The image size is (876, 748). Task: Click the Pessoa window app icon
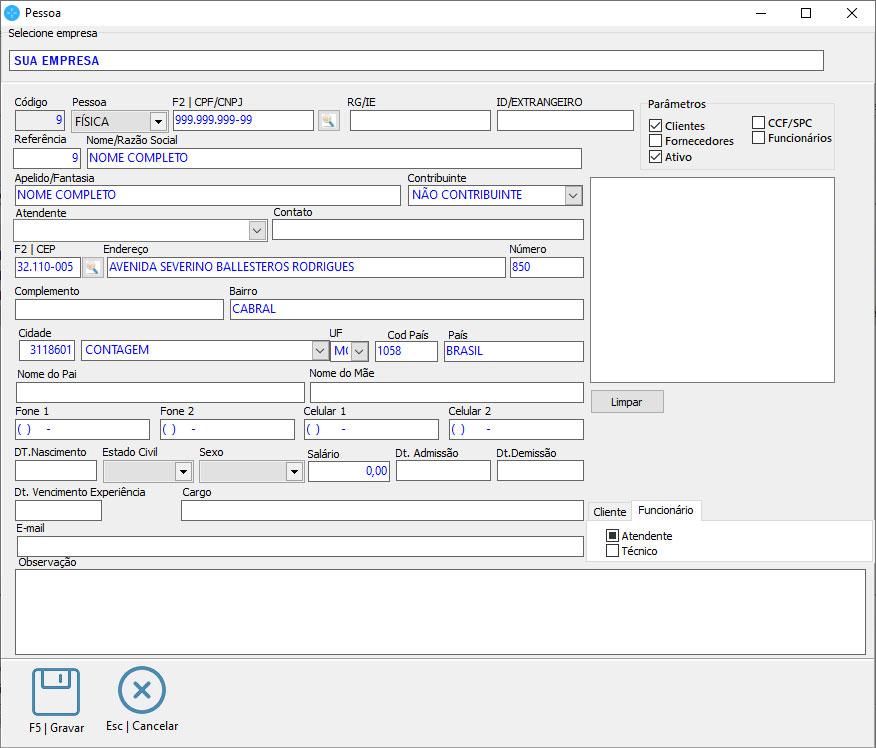click(x=12, y=13)
